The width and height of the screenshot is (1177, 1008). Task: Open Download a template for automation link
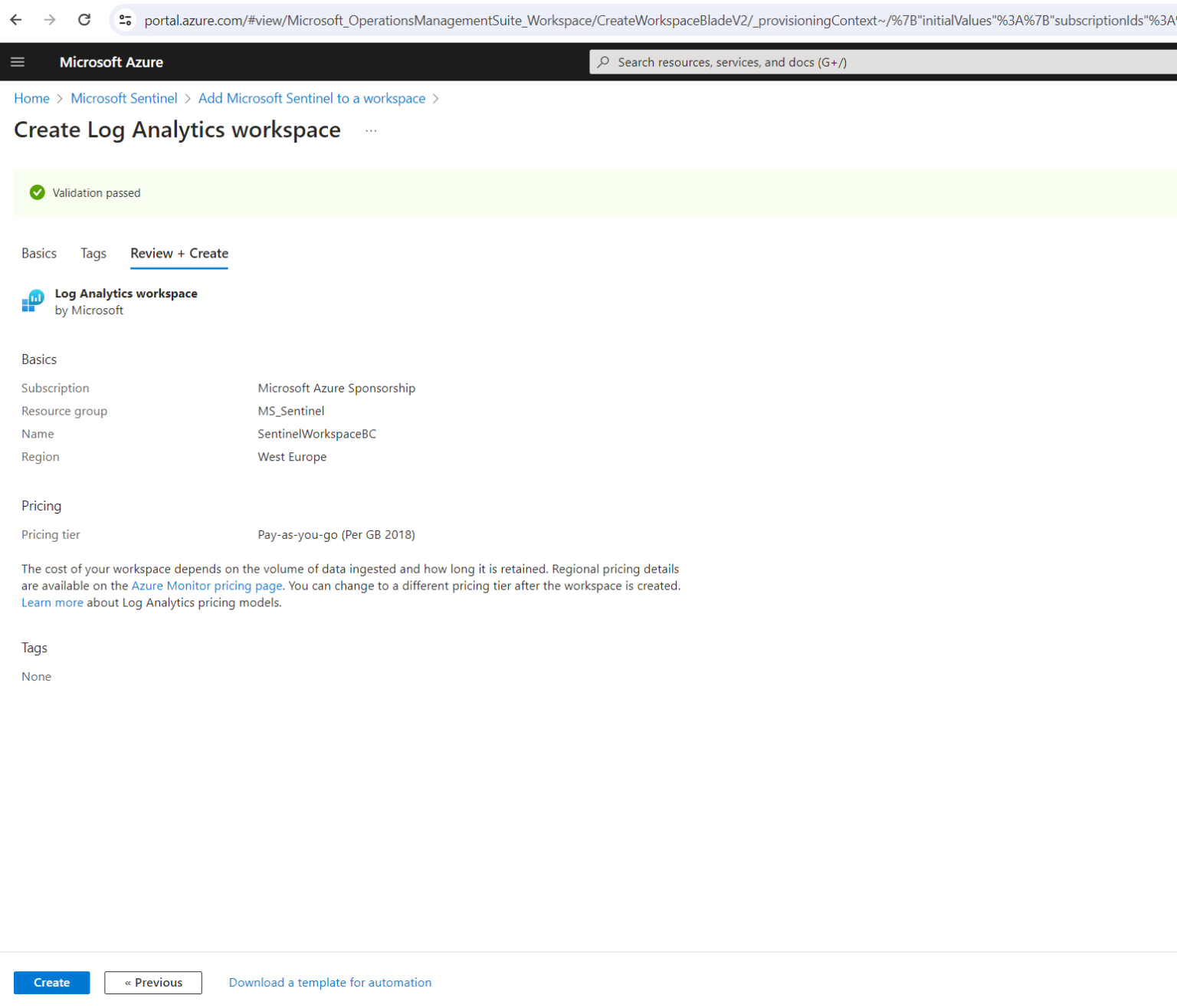[330, 983]
